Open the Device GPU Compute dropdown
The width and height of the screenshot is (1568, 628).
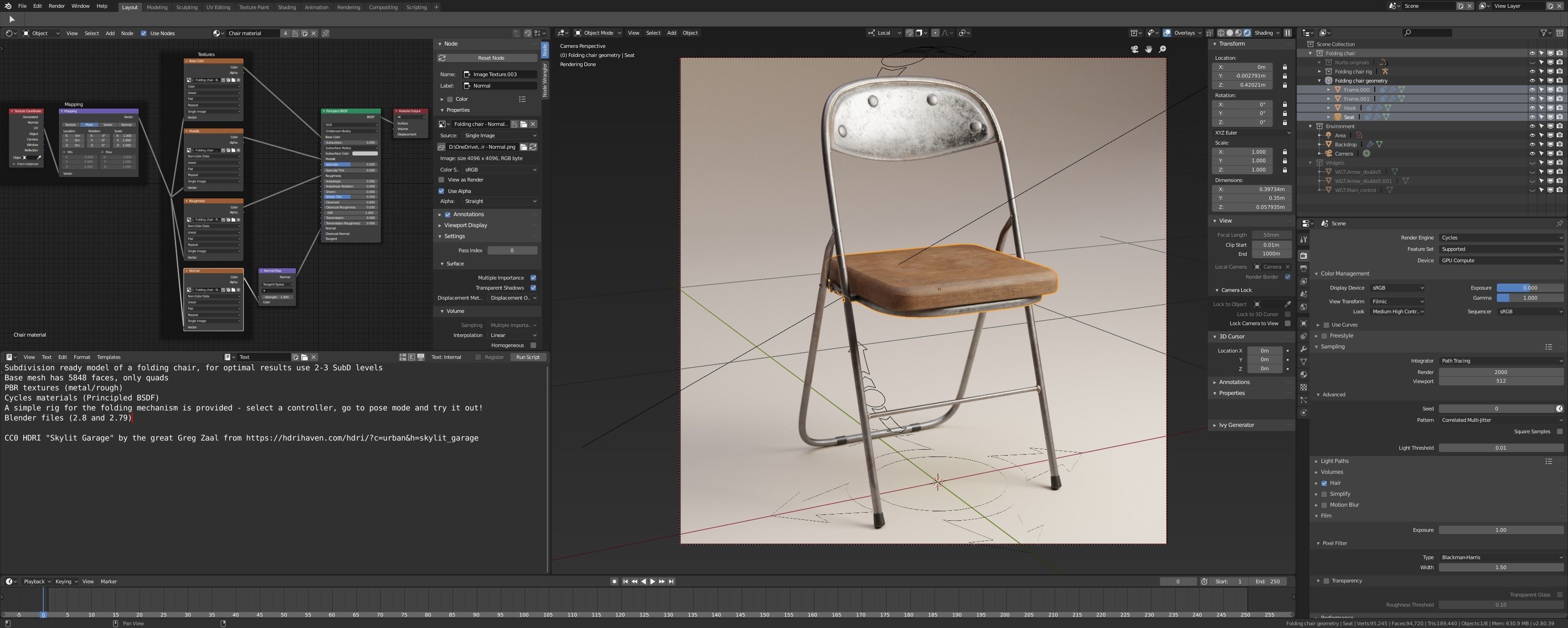(1501, 261)
